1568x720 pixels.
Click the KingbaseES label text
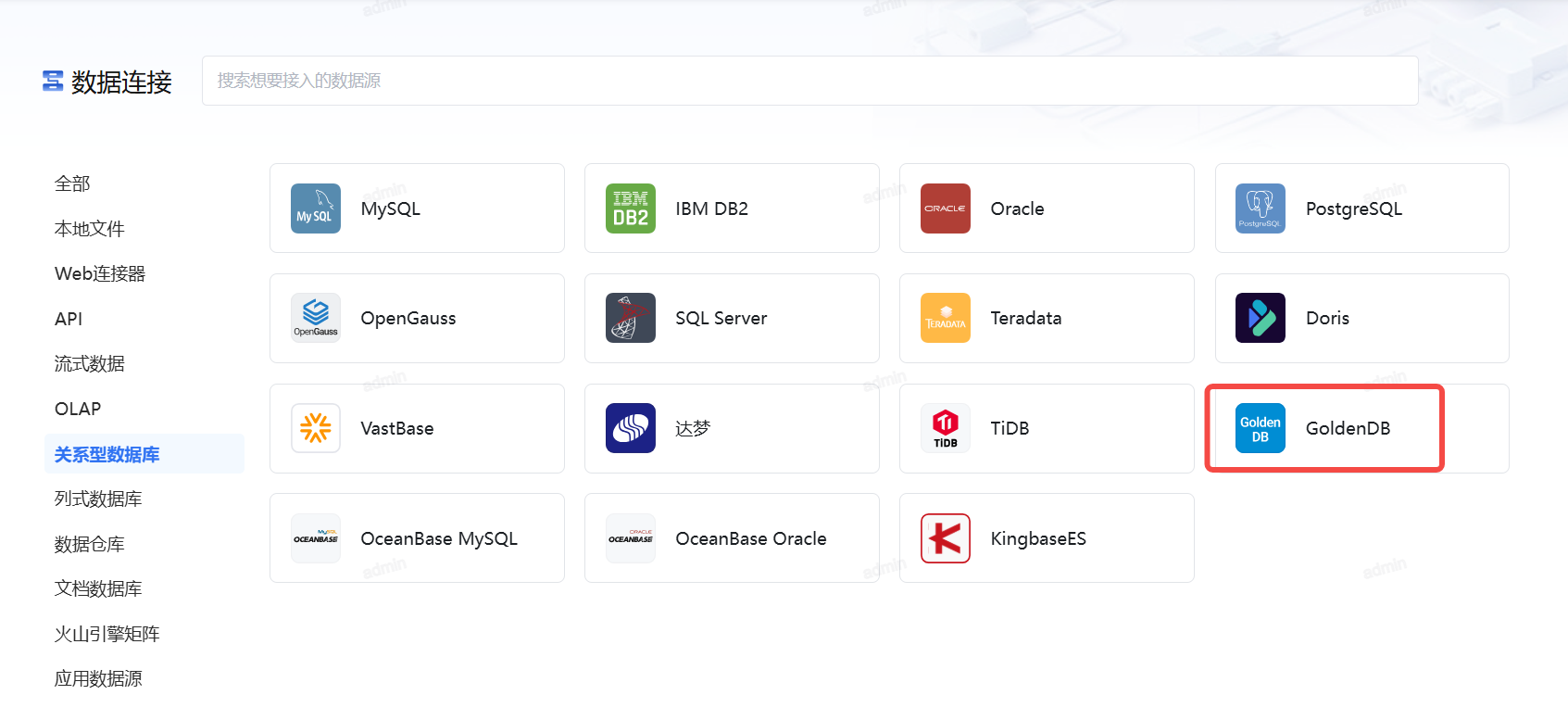pyautogui.click(x=1037, y=538)
